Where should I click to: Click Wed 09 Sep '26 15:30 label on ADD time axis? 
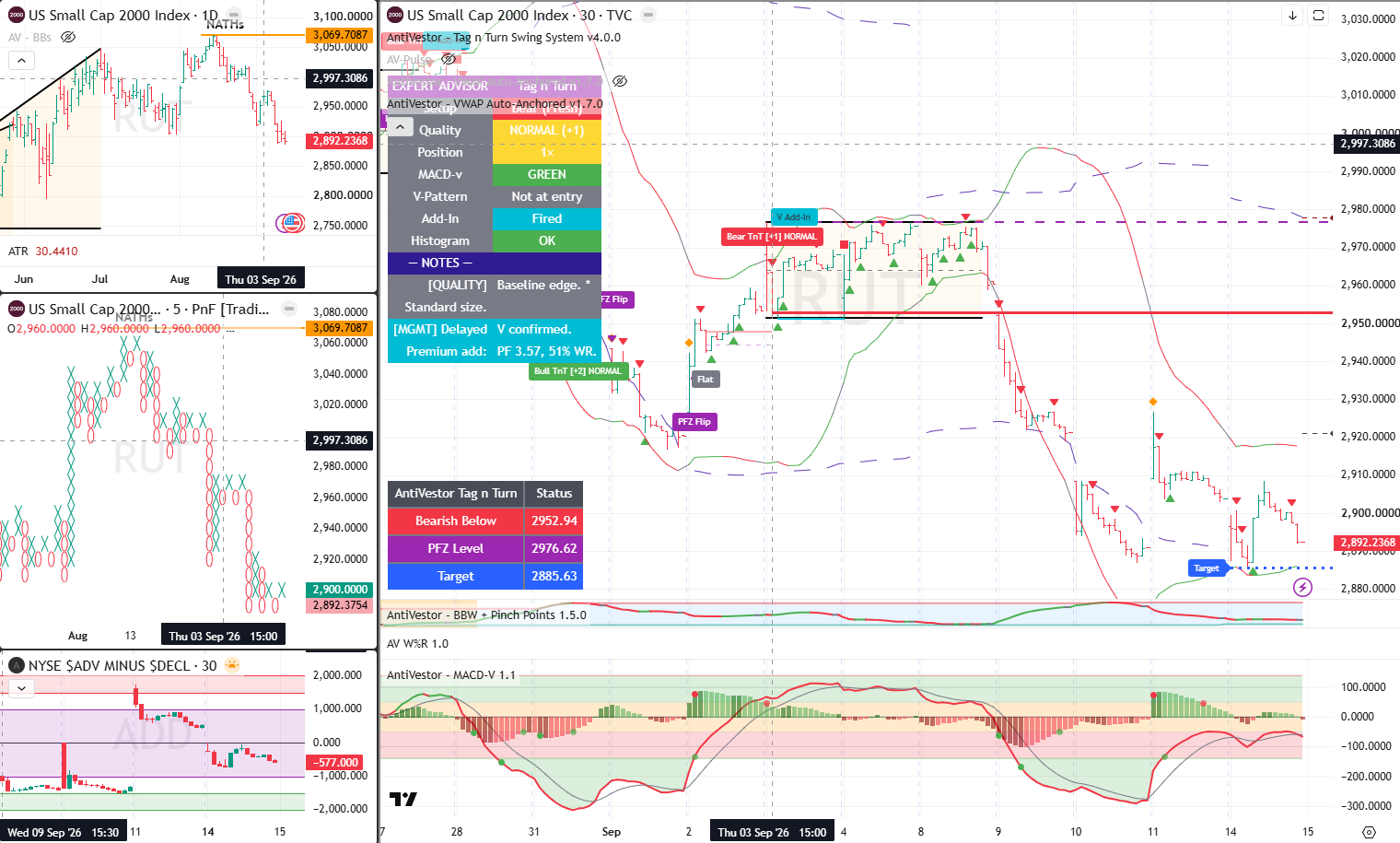pos(63,832)
